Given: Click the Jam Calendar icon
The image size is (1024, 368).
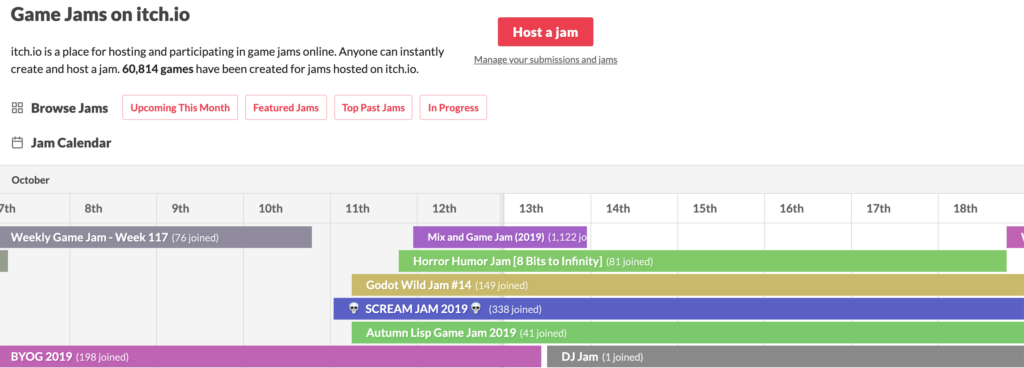Looking at the screenshot, I should tap(18, 143).
